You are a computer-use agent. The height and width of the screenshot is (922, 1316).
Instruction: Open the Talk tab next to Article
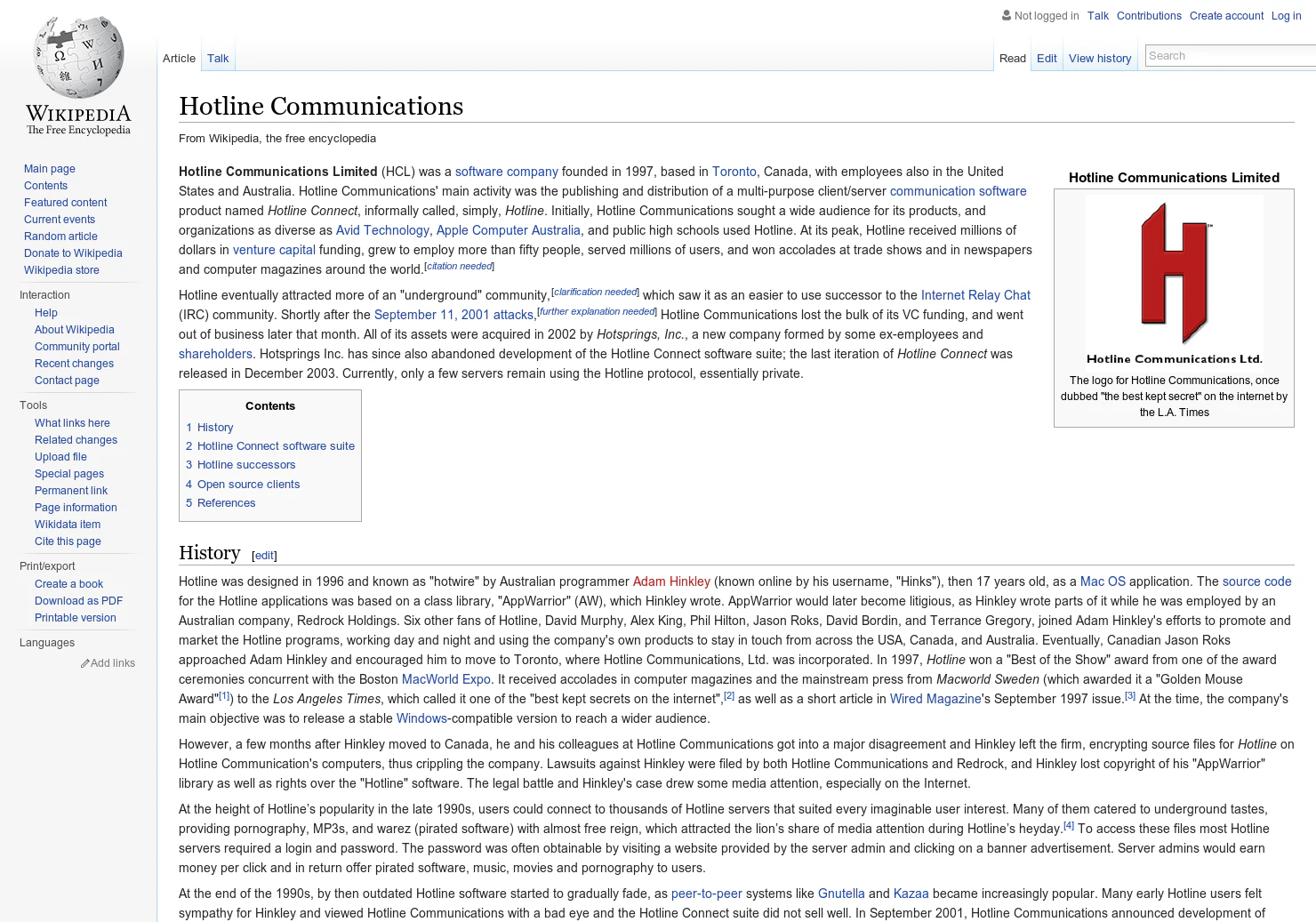pyautogui.click(x=218, y=59)
